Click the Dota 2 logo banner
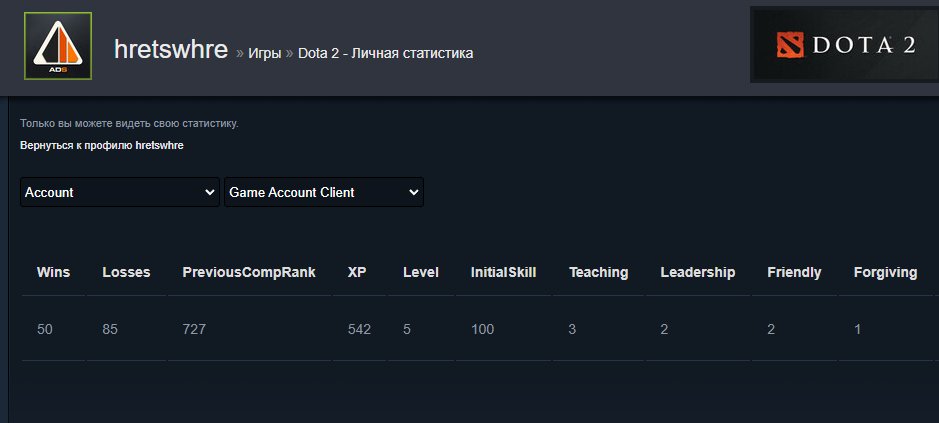 (844, 45)
